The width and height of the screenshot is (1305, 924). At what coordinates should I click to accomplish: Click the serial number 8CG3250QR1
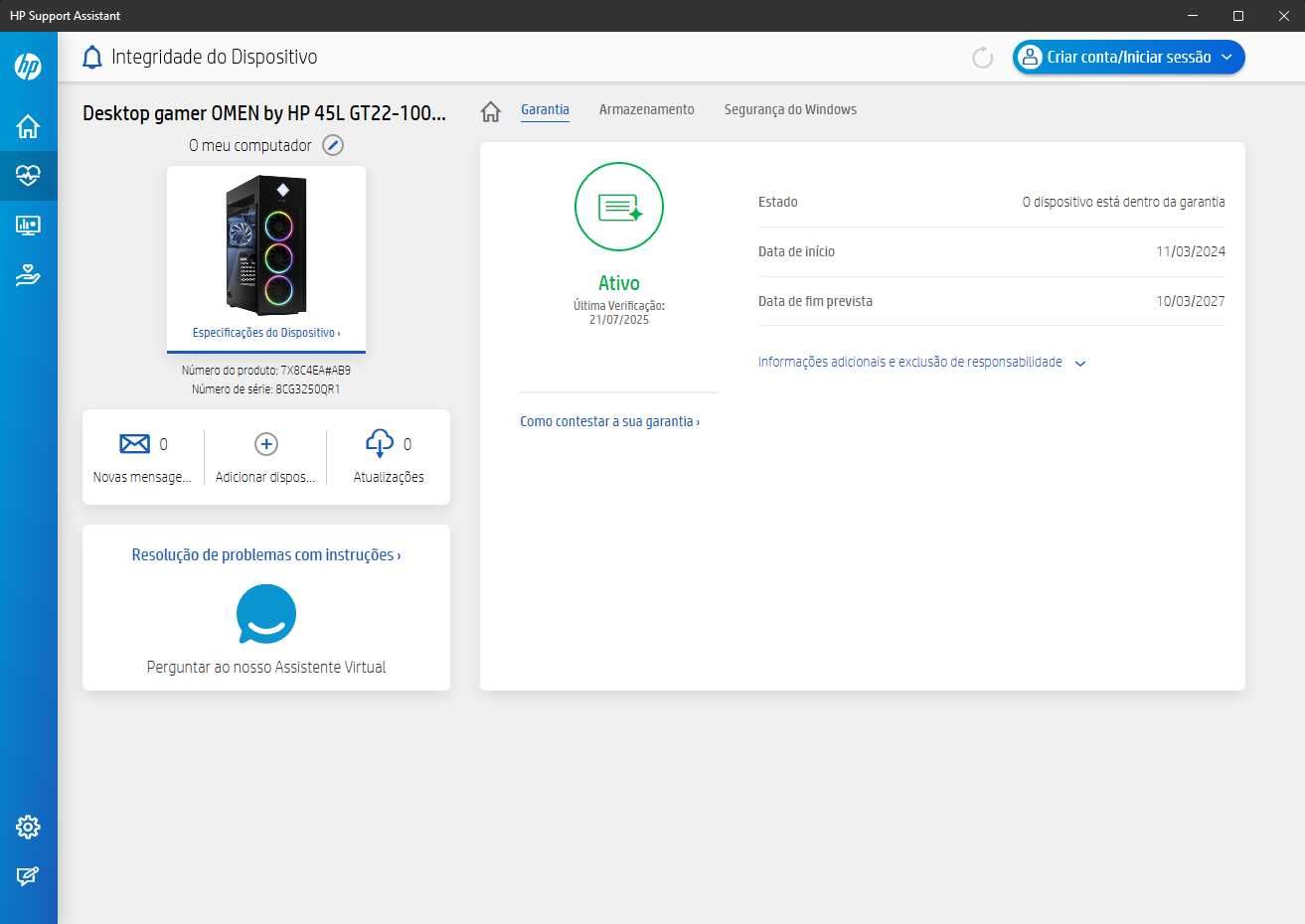(x=307, y=389)
